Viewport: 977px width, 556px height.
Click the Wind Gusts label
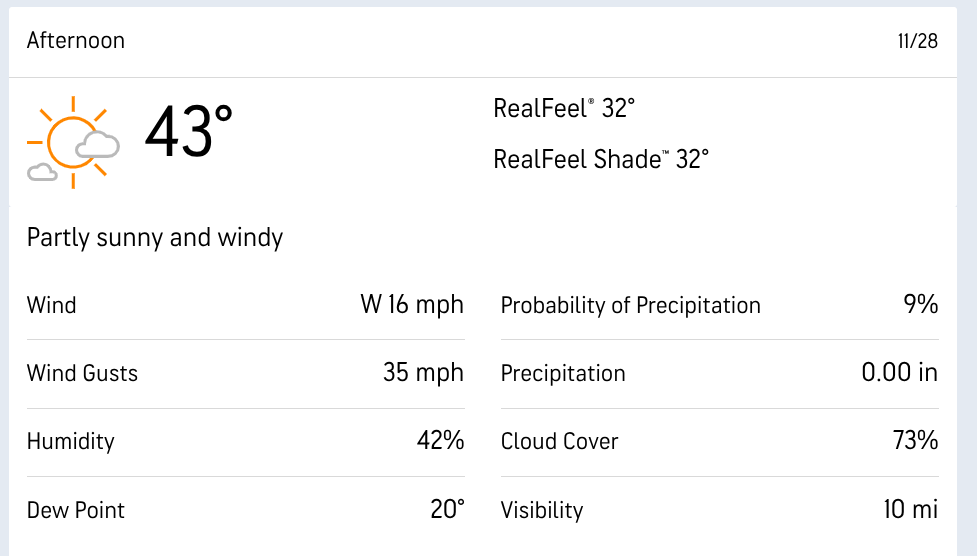click(82, 374)
